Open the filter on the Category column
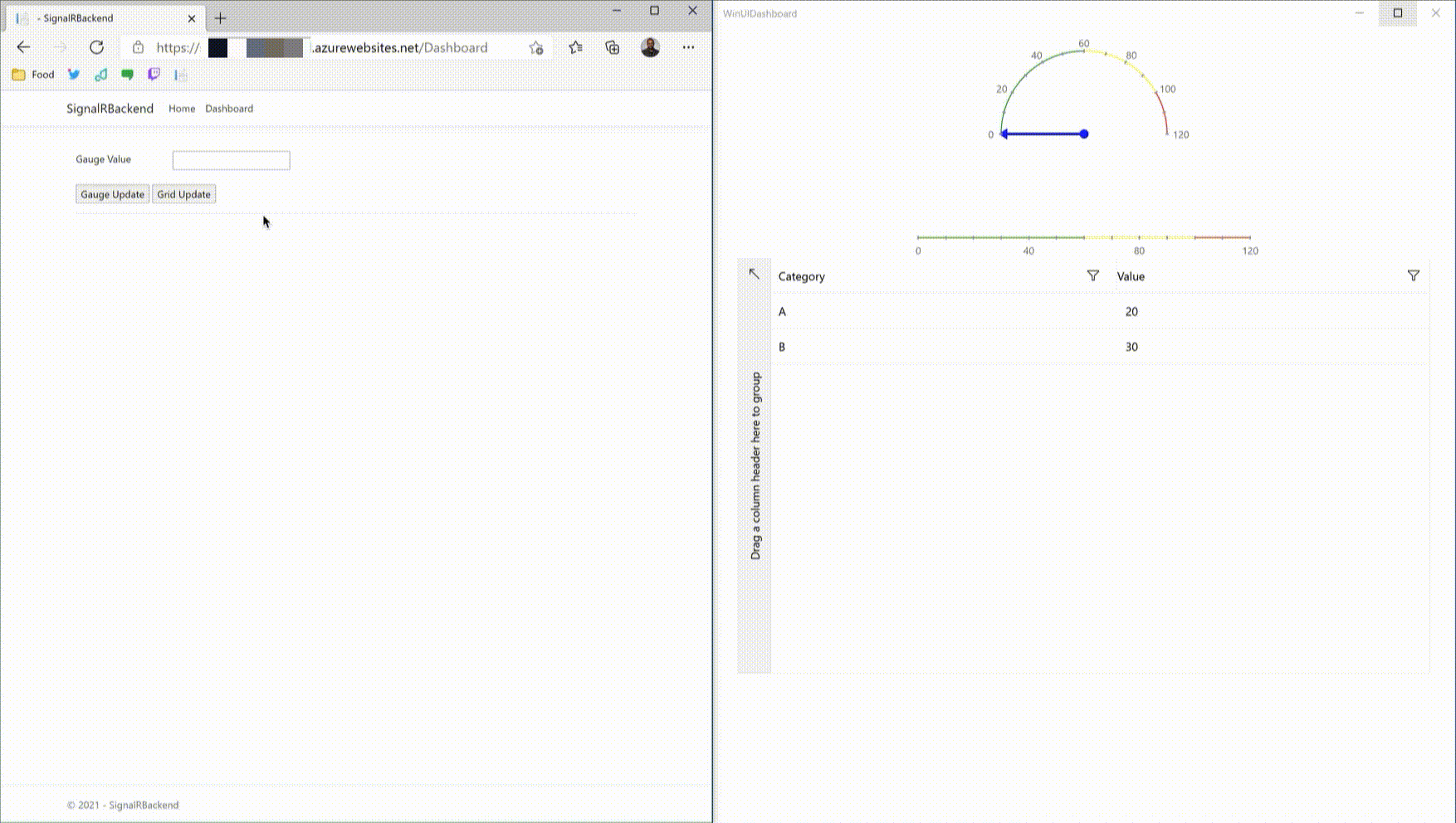Viewport: 1456px width, 823px height. (x=1092, y=276)
